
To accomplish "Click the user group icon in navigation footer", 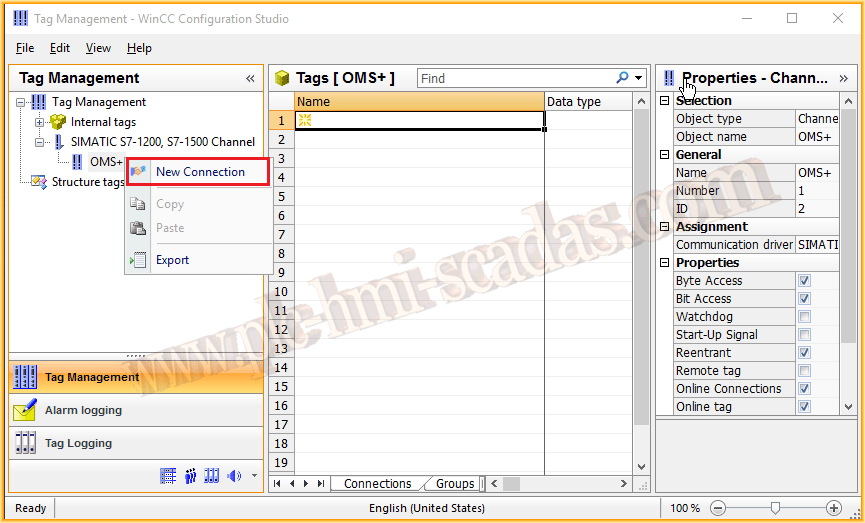I will (190, 476).
